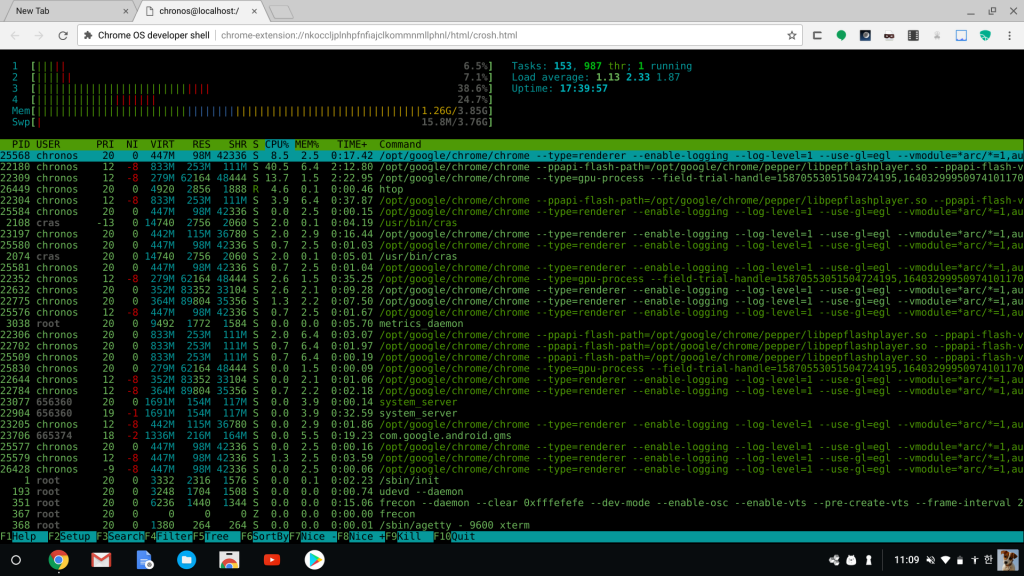Open Google Docs shelf icon

coord(143,560)
